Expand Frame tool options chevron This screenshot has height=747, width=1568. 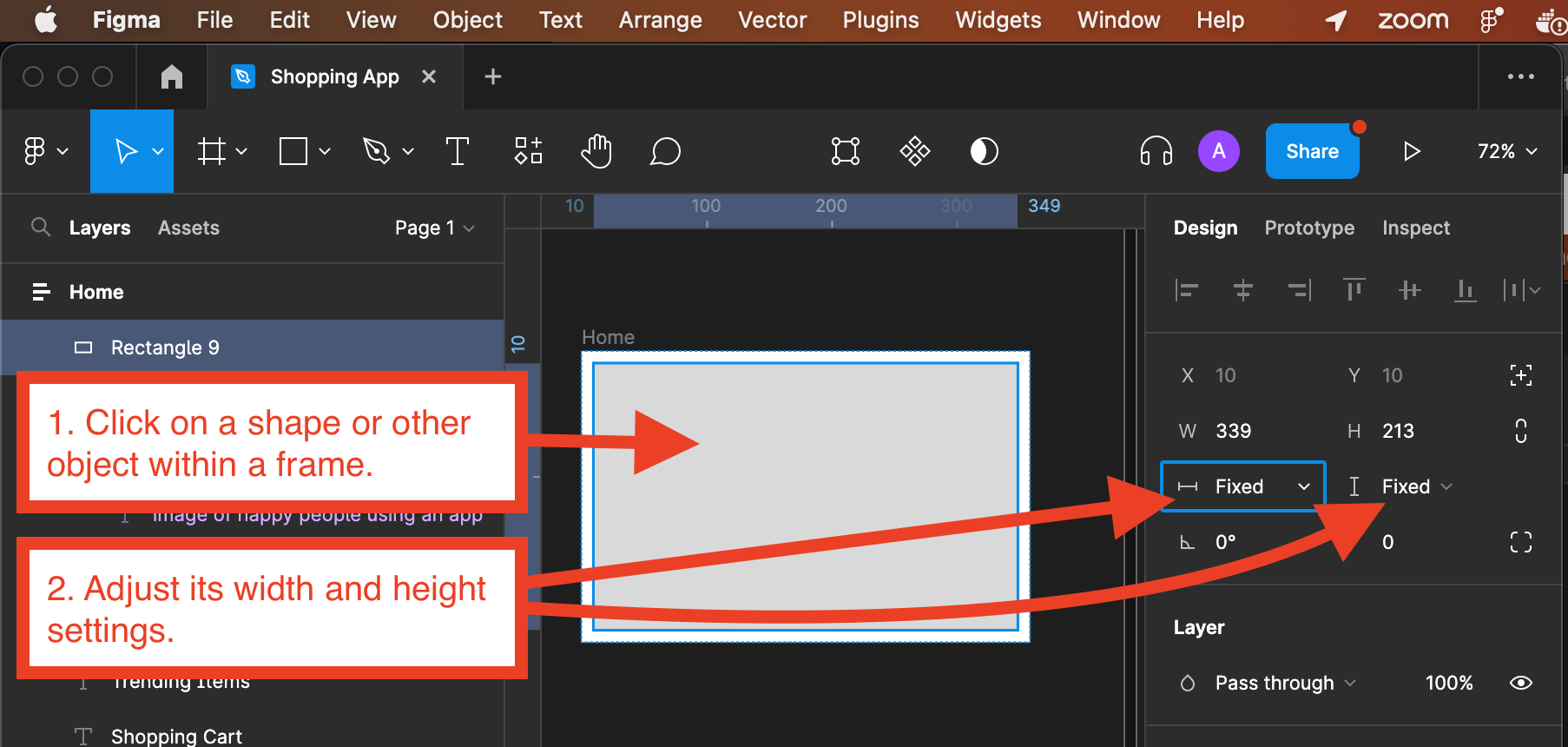[x=241, y=151]
